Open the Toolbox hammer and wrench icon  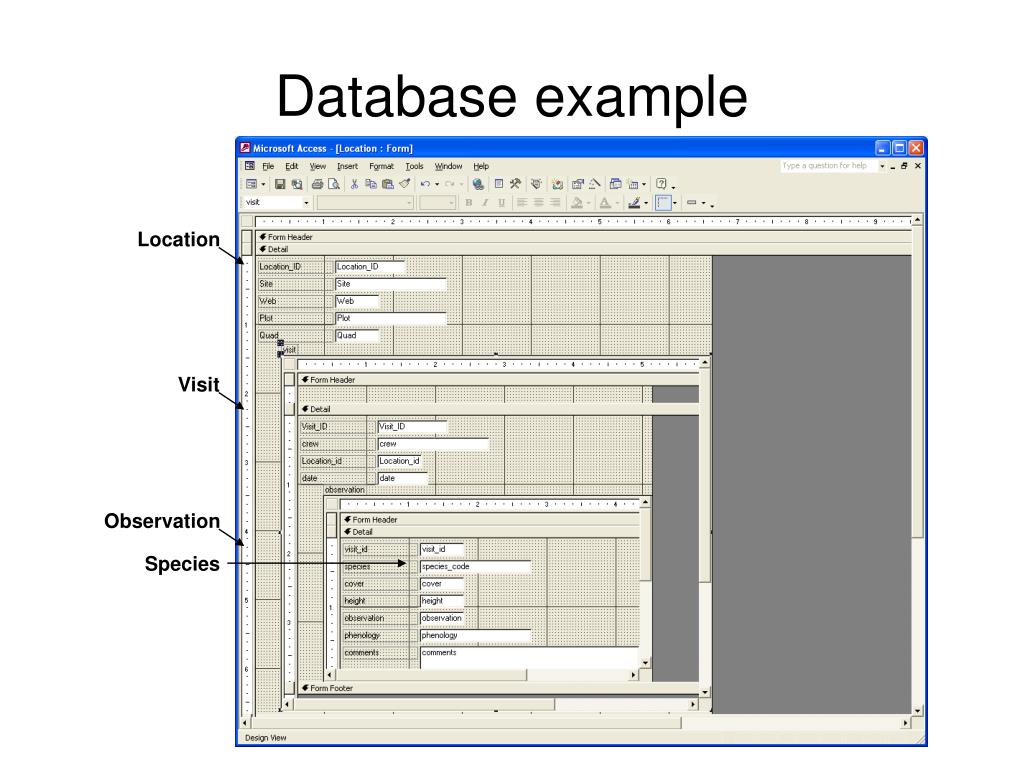click(515, 185)
